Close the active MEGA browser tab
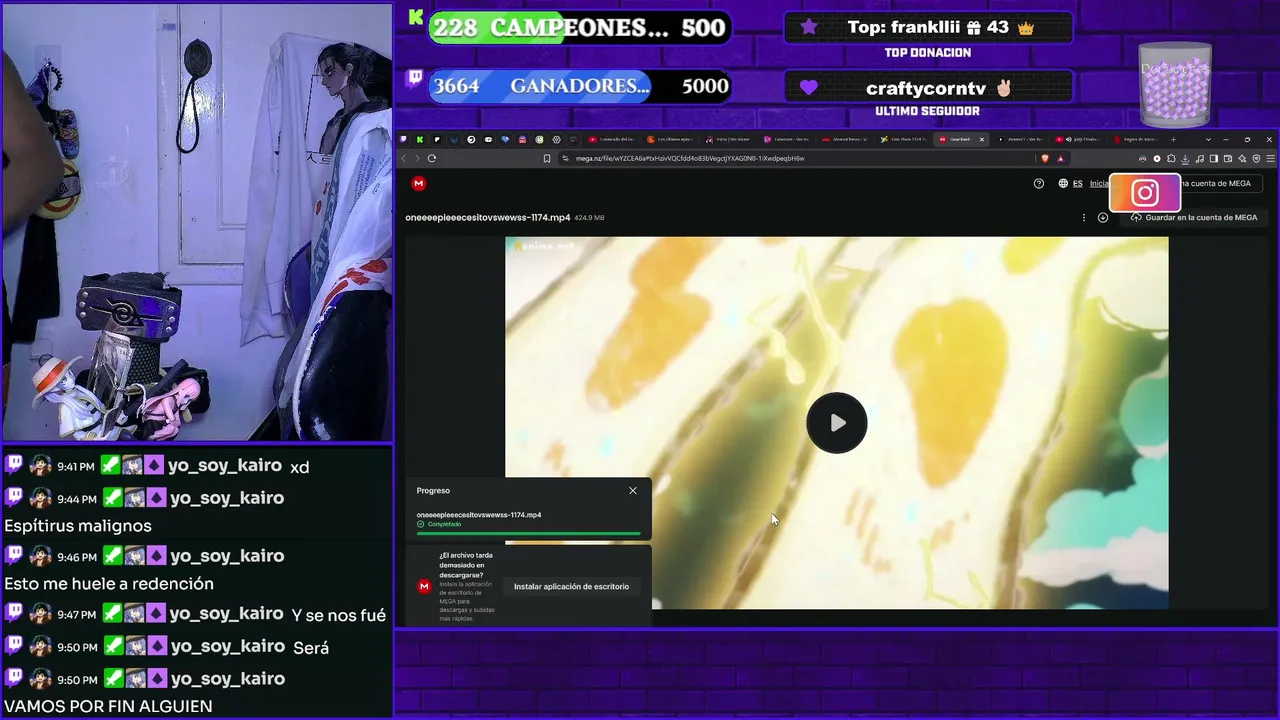Image resolution: width=1280 pixels, height=720 pixels. pyautogui.click(x=982, y=139)
